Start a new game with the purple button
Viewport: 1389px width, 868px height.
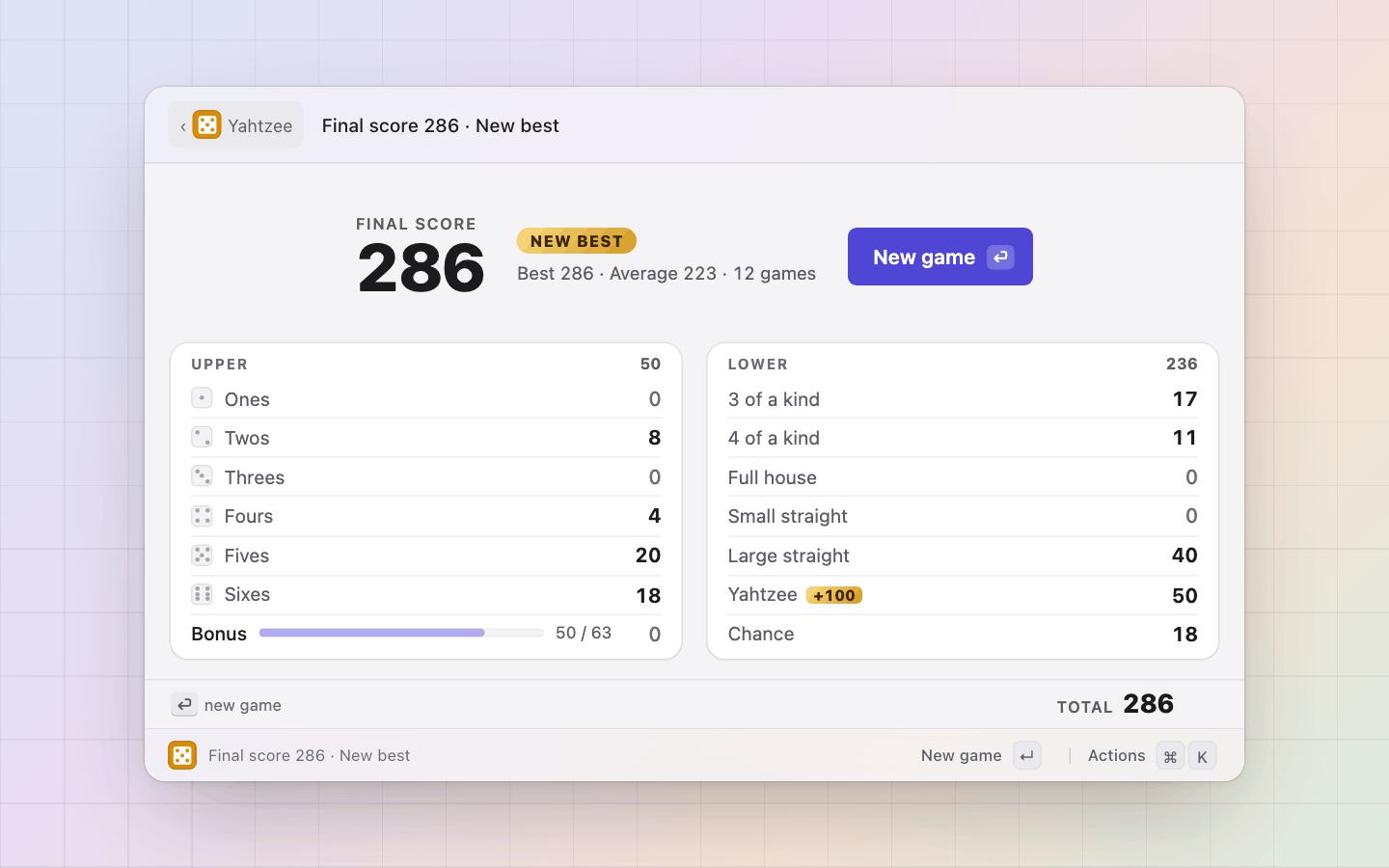940,257
